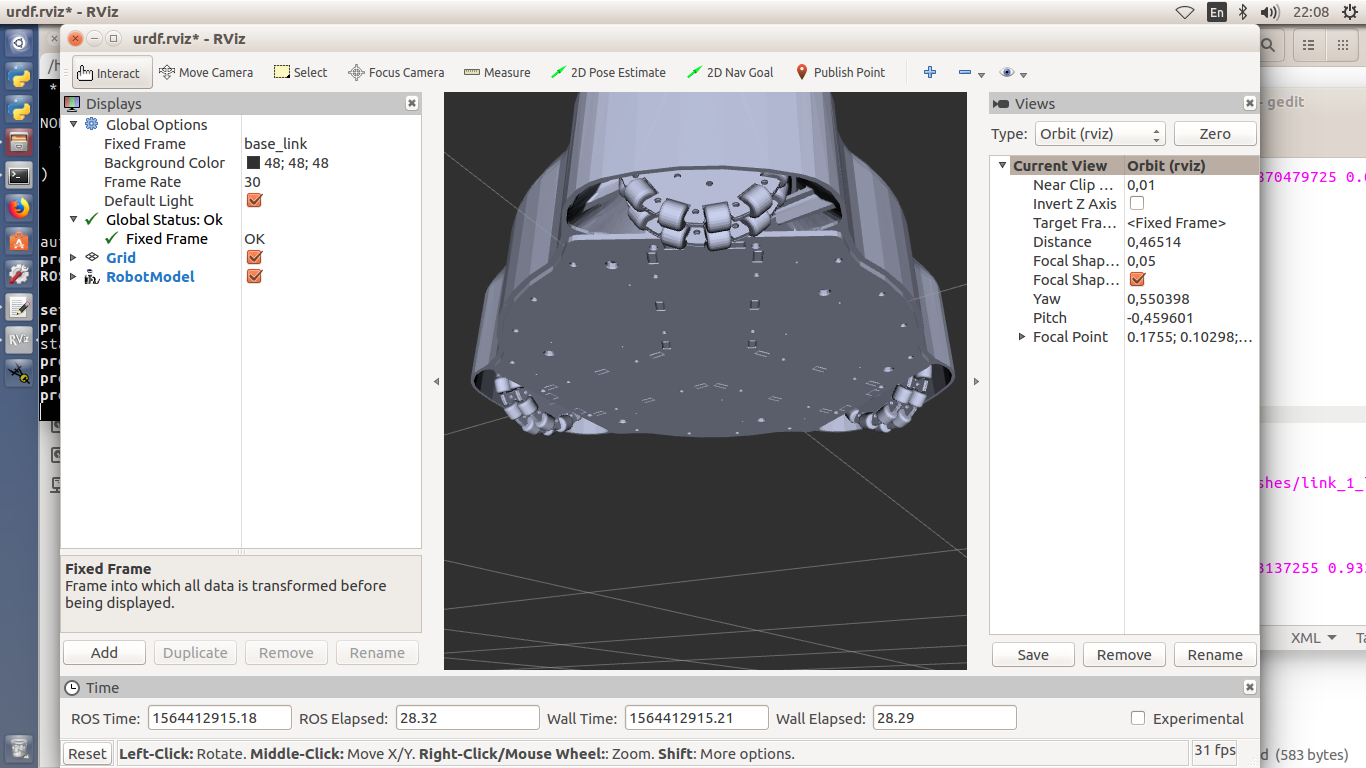Screen dimensions: 1366x768
Task: Collapse the Current View node
Action: point(1003,165)
